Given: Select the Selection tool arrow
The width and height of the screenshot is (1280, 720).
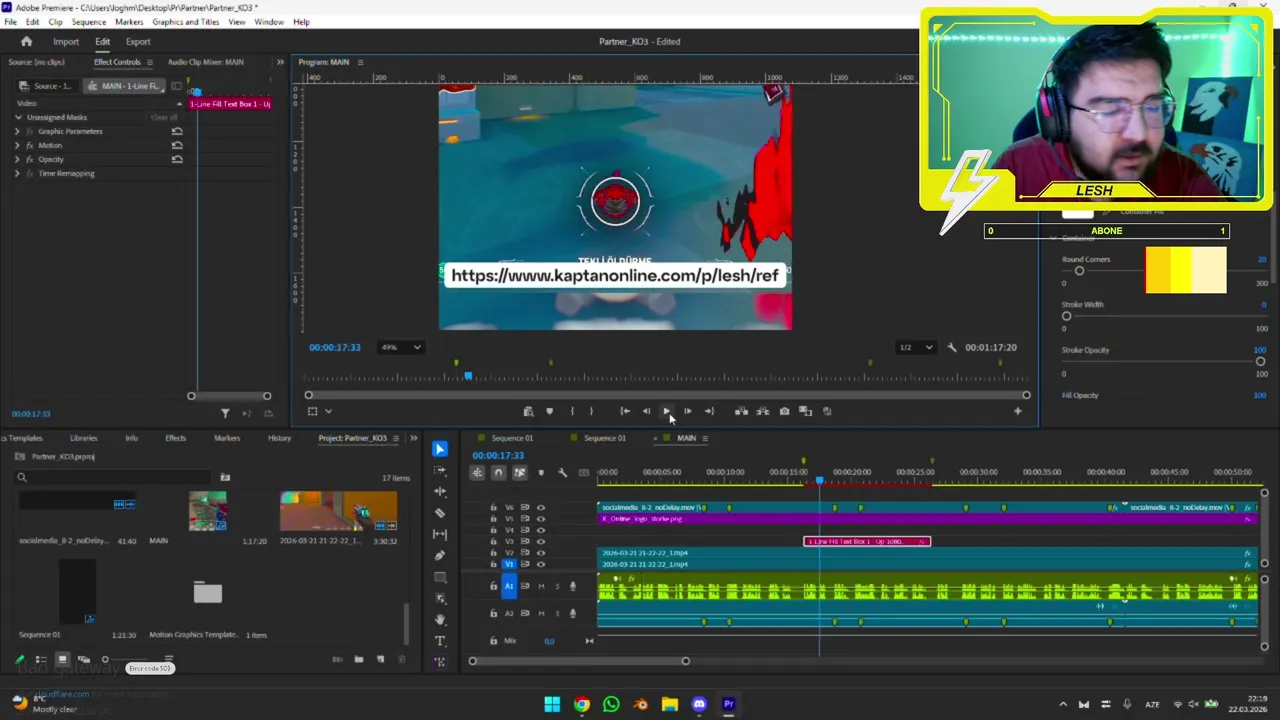Looking at the screenshot, I should [440, 449].
